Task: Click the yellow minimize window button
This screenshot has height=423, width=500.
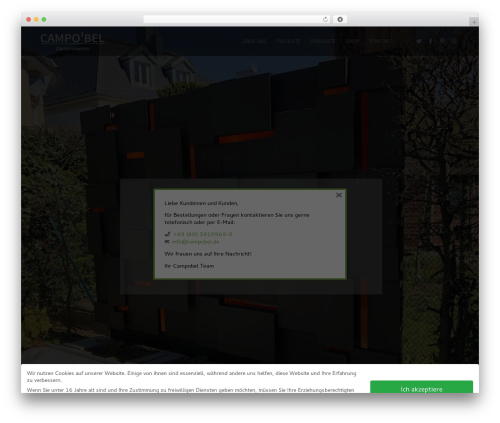Action: tap(36, 19)
